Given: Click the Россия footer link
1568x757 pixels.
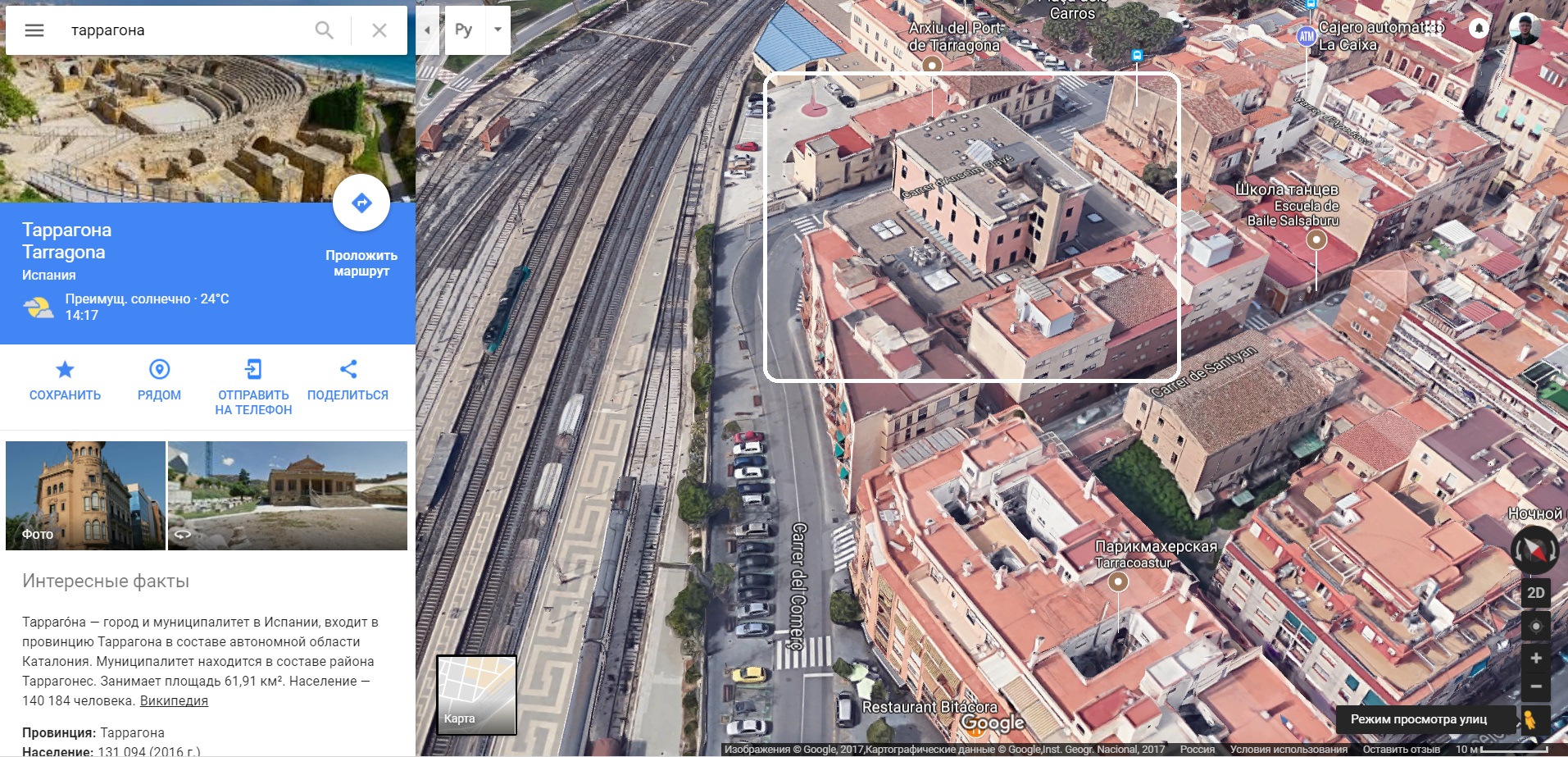Looking at the screenshot, I should (1197, 750).
